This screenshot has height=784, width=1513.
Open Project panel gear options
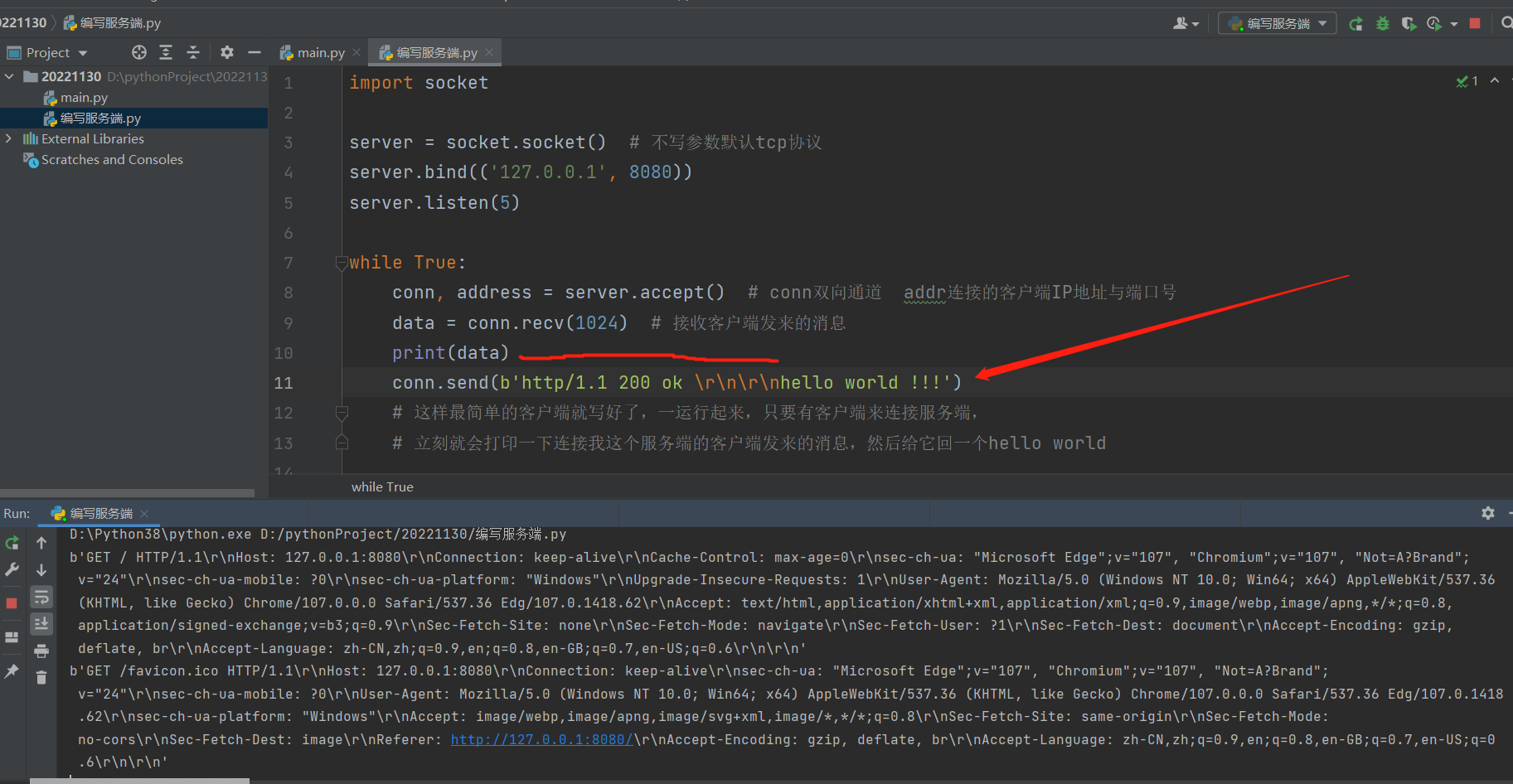point(227,52)
